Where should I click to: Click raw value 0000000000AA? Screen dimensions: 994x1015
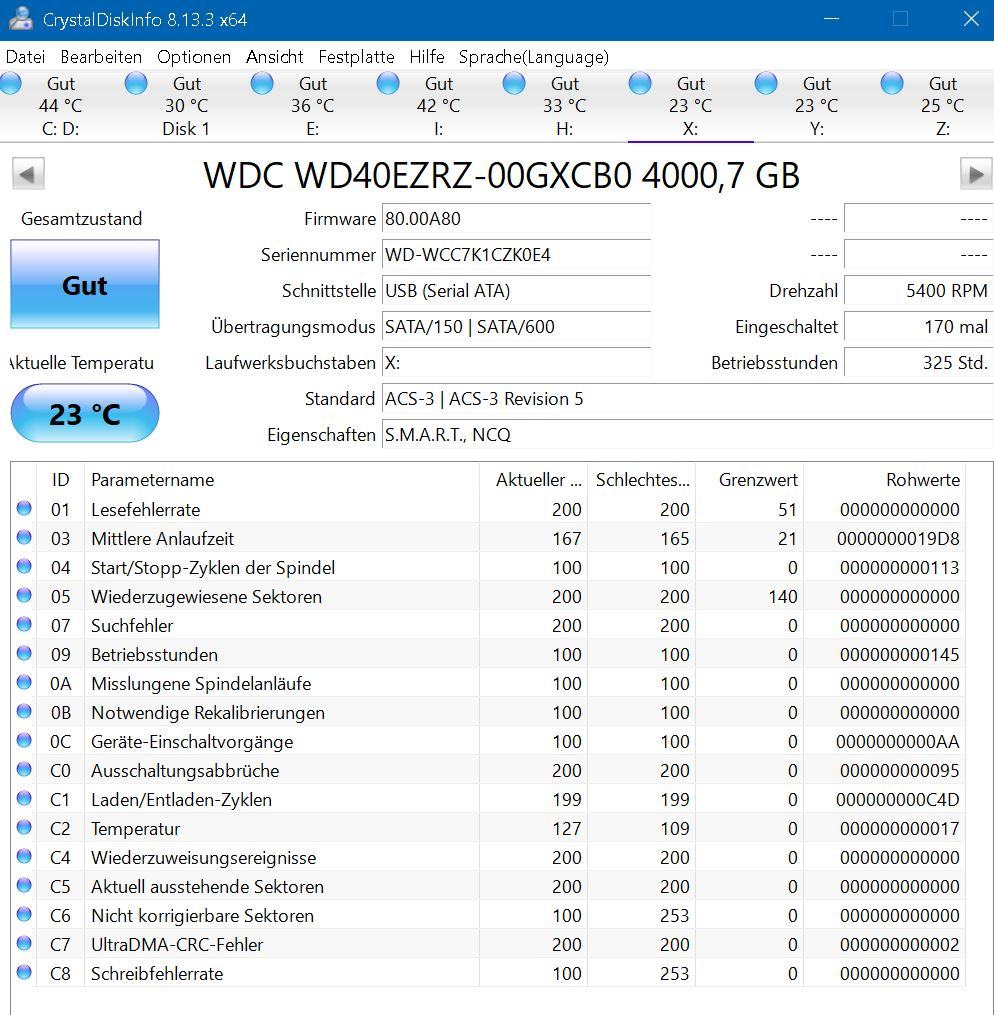898,742
